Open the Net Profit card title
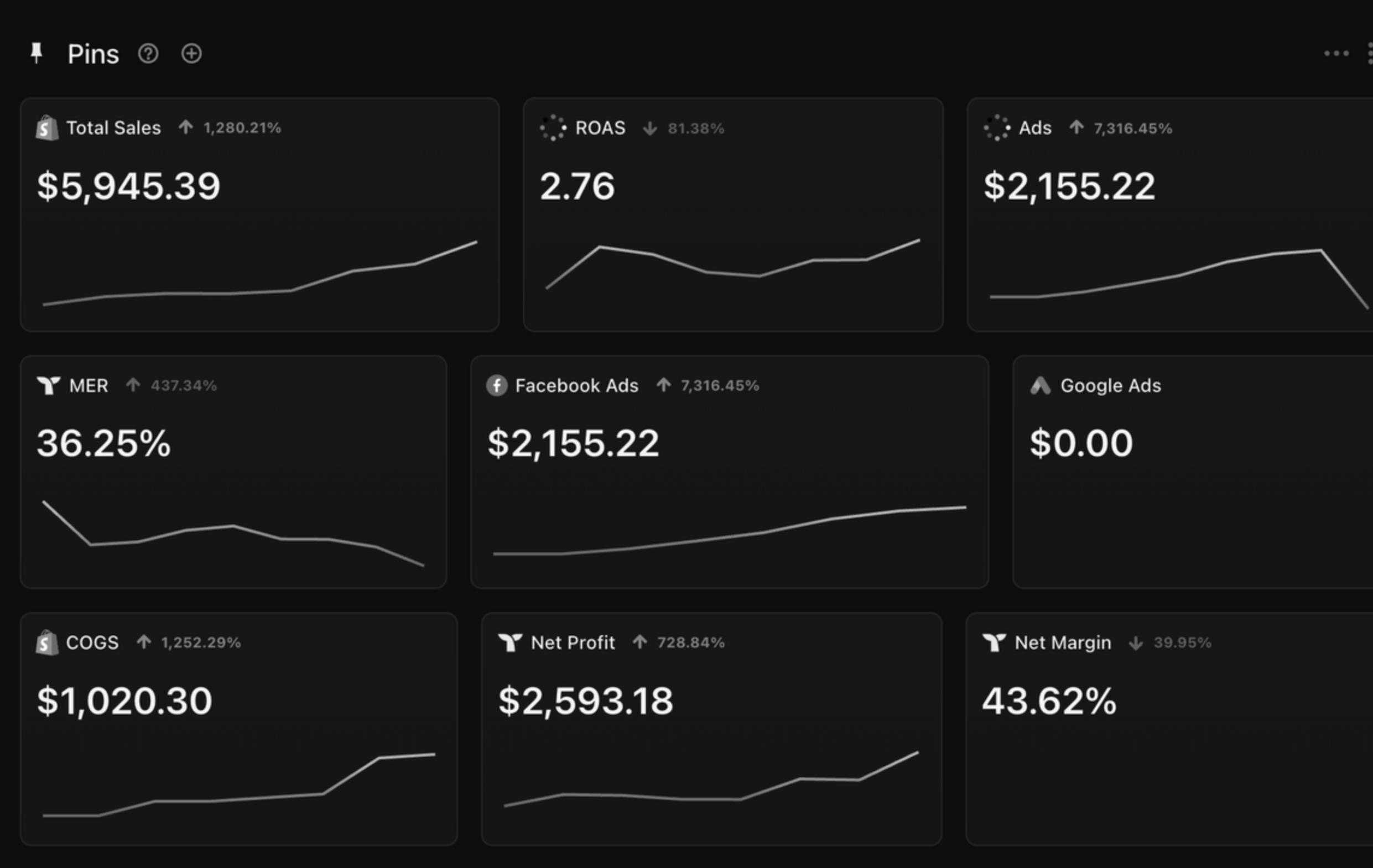Viewport: 1373px width, 868px height. pyautogui.click(x=573, y=643)
